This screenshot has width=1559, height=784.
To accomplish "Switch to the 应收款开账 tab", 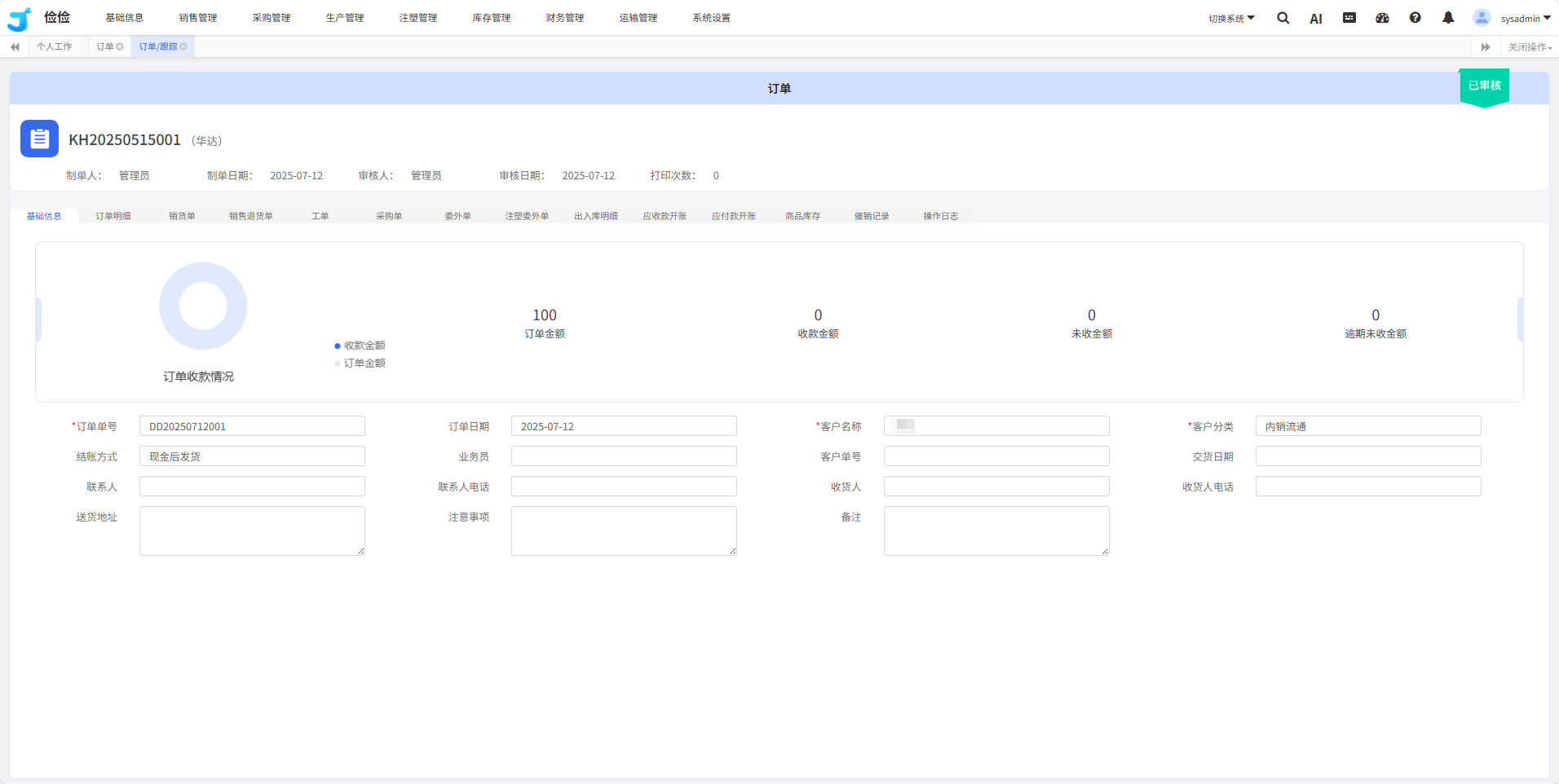I will [x=665, y=216].
